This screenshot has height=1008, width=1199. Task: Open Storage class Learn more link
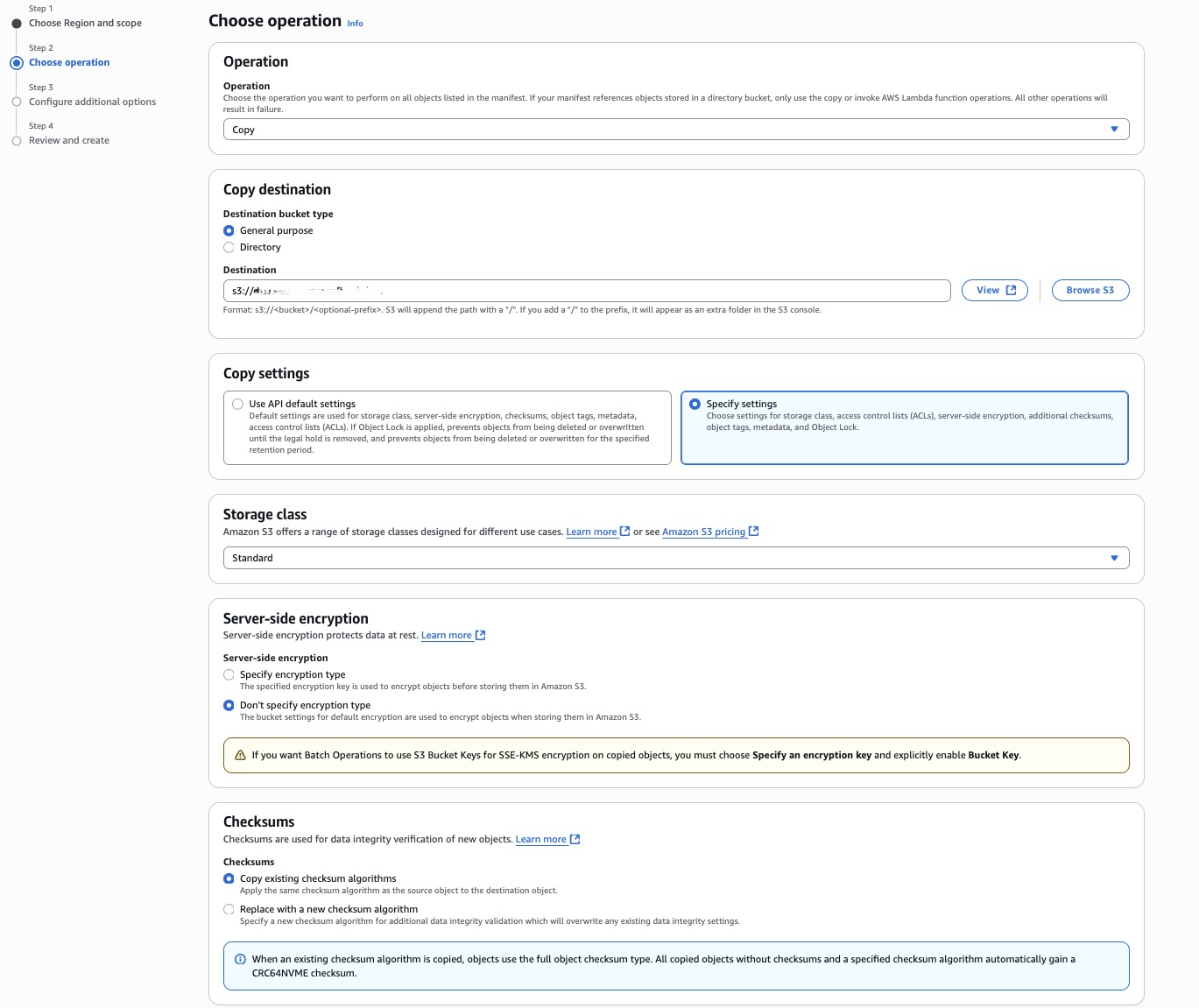(591, 532)
